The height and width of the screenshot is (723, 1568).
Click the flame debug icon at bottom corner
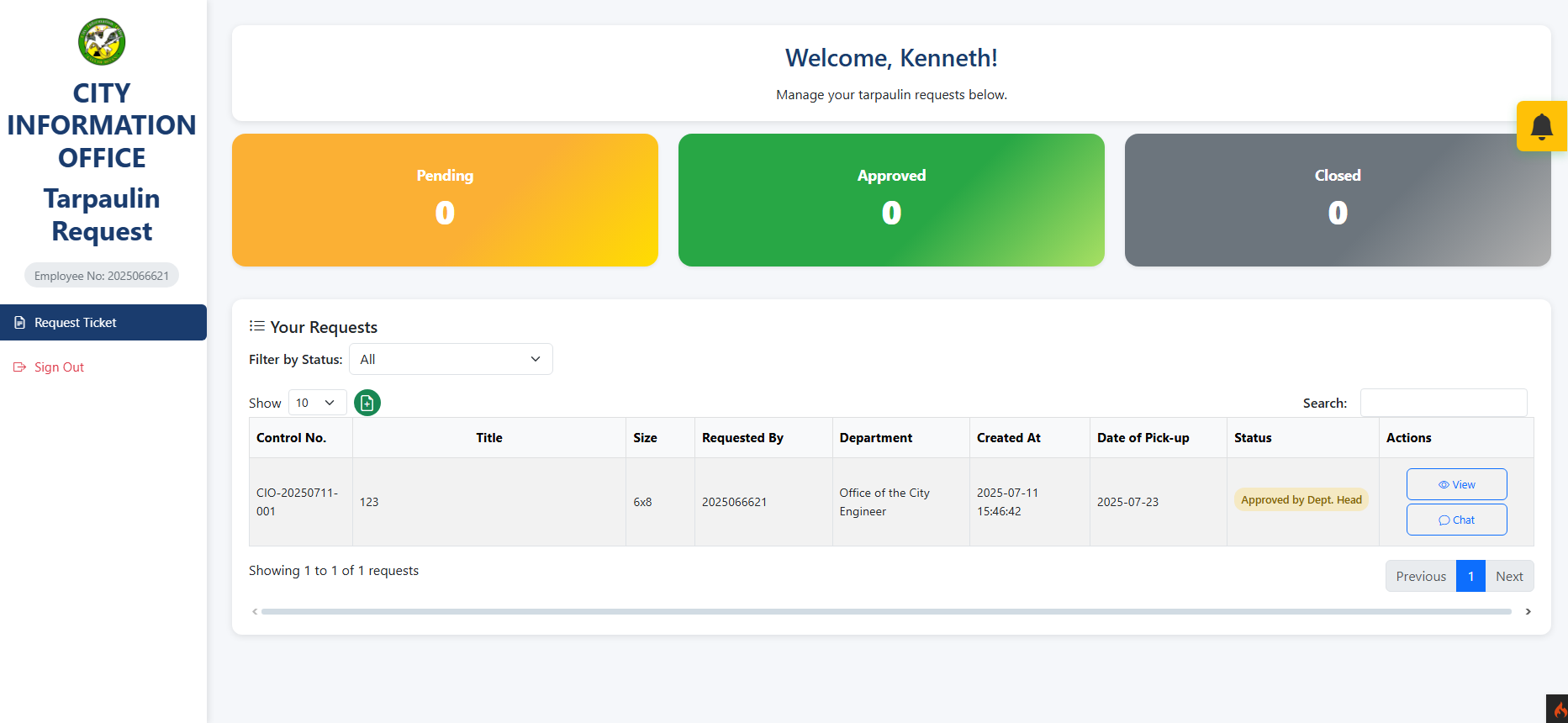(1558, 709)
